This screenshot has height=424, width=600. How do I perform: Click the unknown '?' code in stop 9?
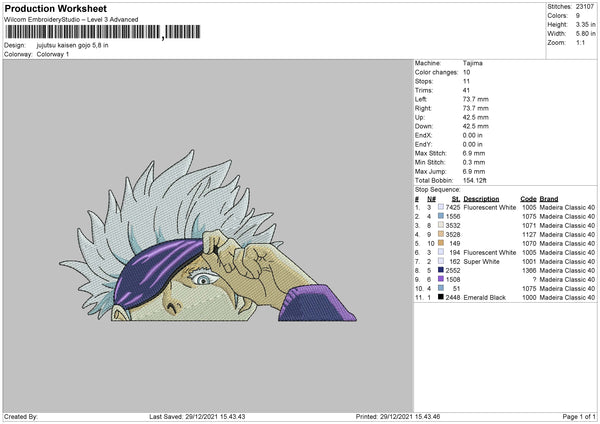click(x=534, y=280)
